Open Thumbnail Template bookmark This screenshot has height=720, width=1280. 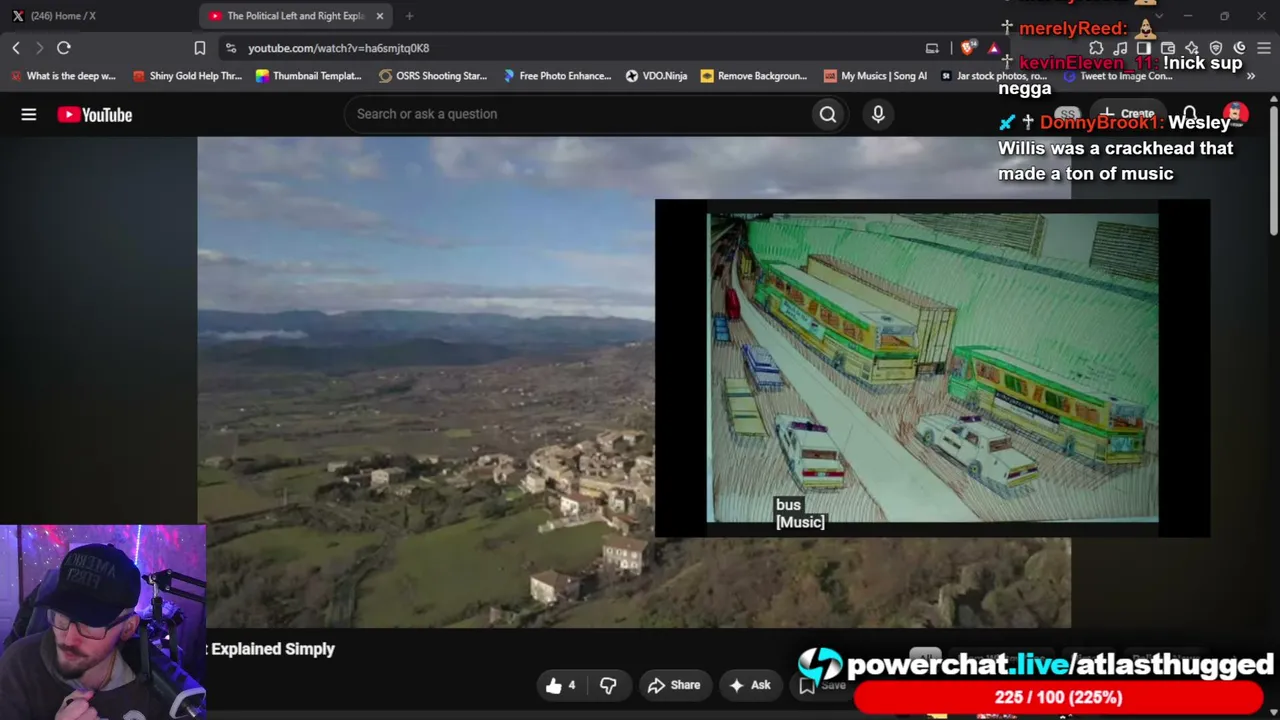click(309, 76)
